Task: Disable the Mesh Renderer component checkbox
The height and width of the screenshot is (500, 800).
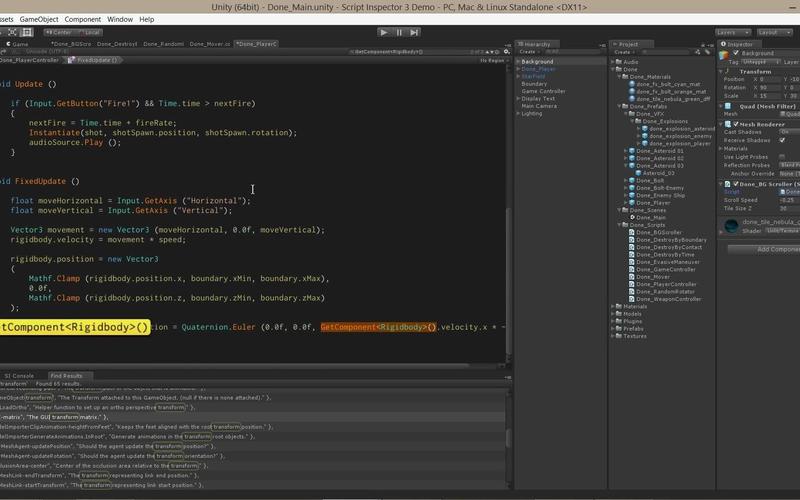Action: [x=734, y=124]
